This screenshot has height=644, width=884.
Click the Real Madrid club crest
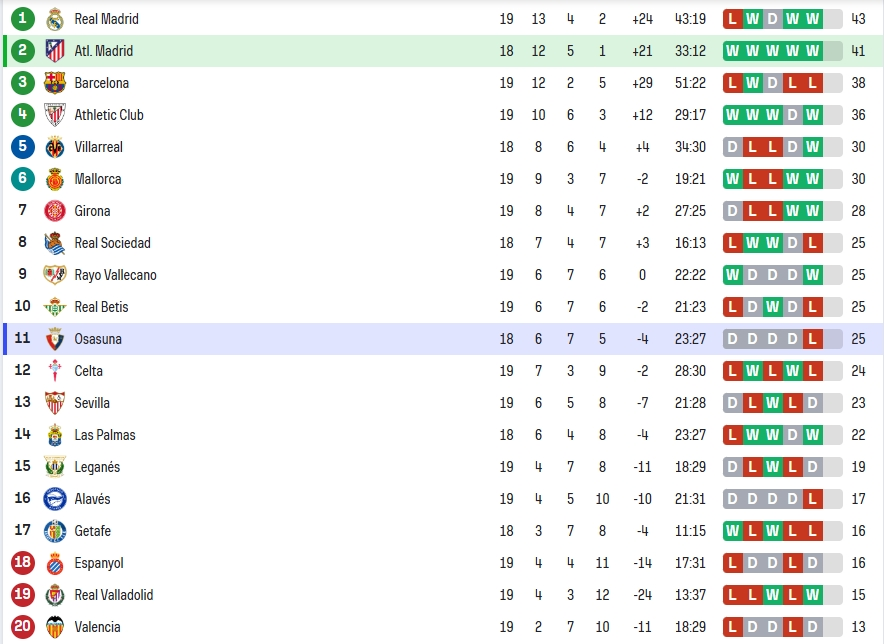tap(55, 19)
